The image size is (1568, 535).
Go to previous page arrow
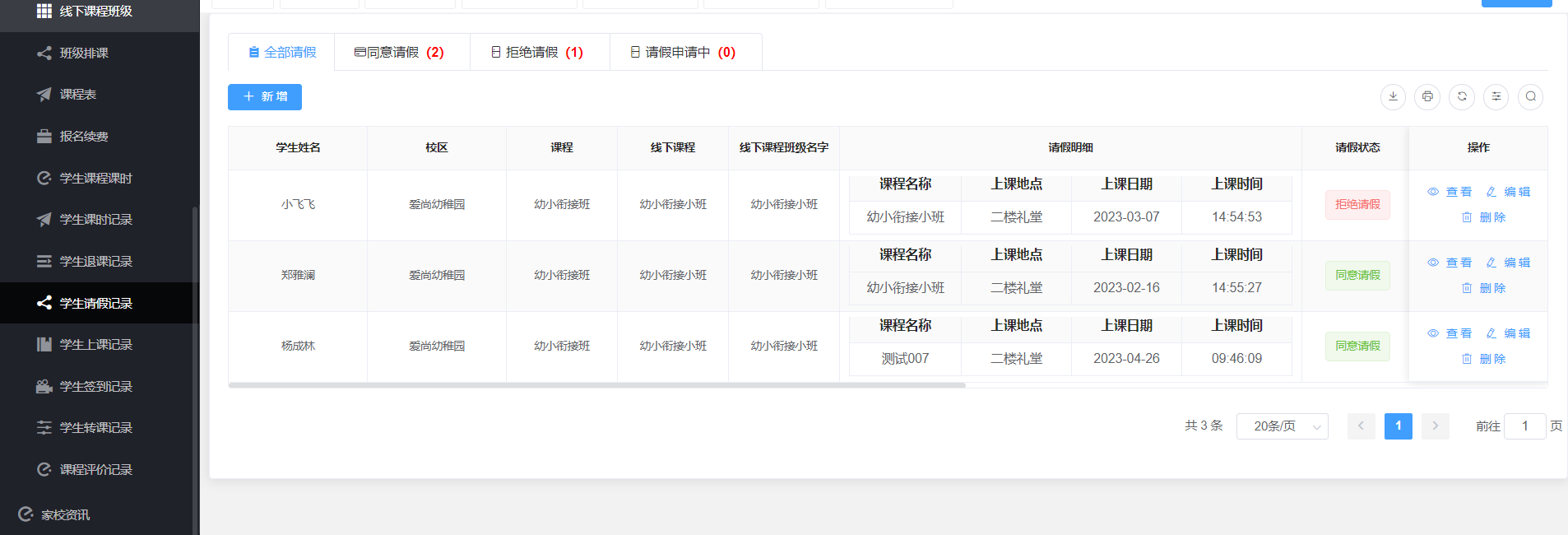pos(1362,426)
